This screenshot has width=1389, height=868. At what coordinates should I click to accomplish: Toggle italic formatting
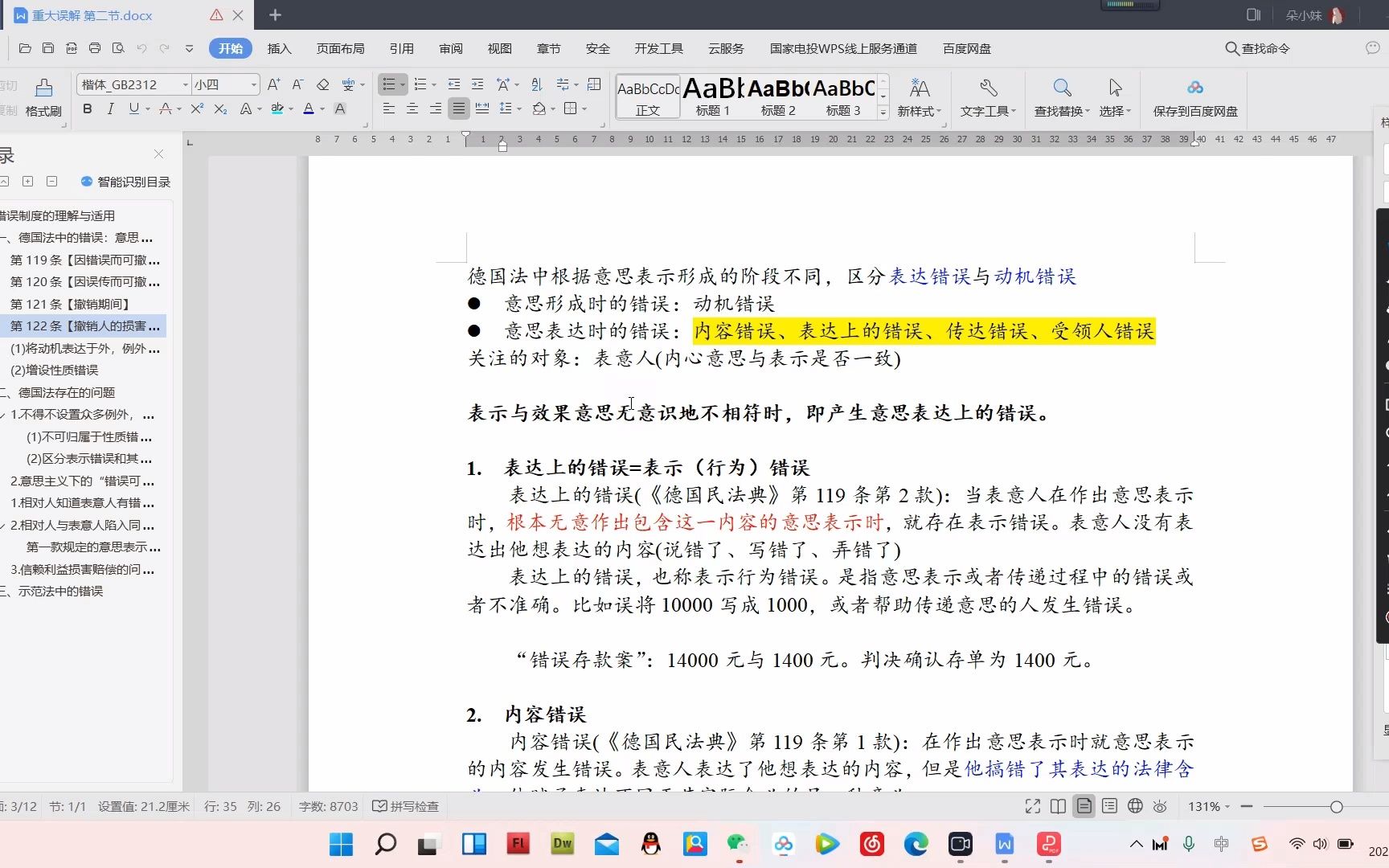tap(110, 108)
